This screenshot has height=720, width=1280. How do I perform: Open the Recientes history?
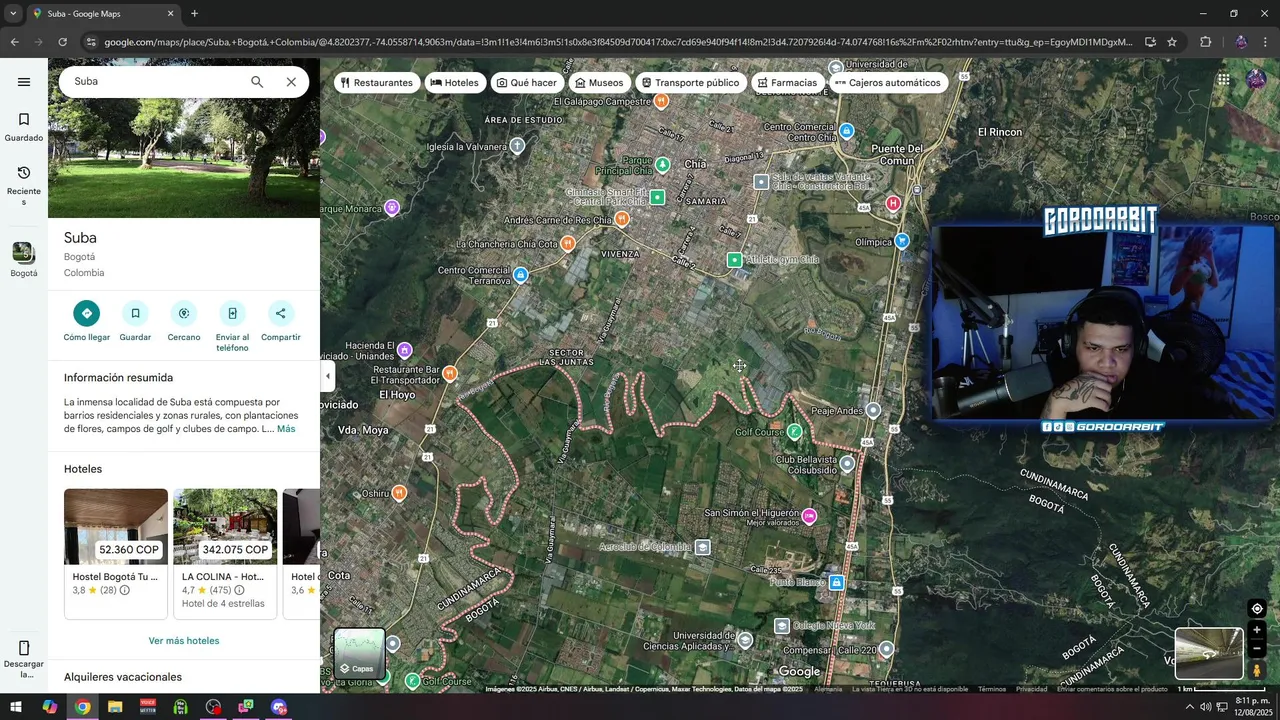click(x=24, y=185)
